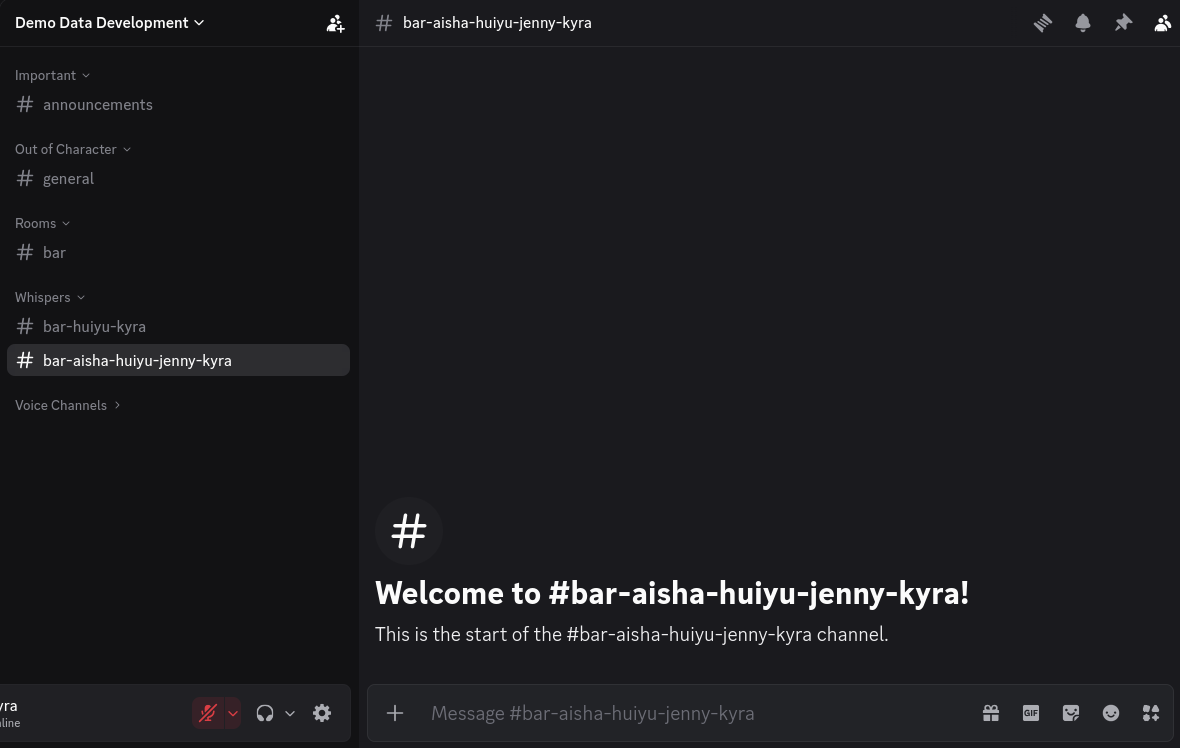Open the apps launcher icon
The height and width of the screenshot is (748, 1180).
click(1151, 713)
